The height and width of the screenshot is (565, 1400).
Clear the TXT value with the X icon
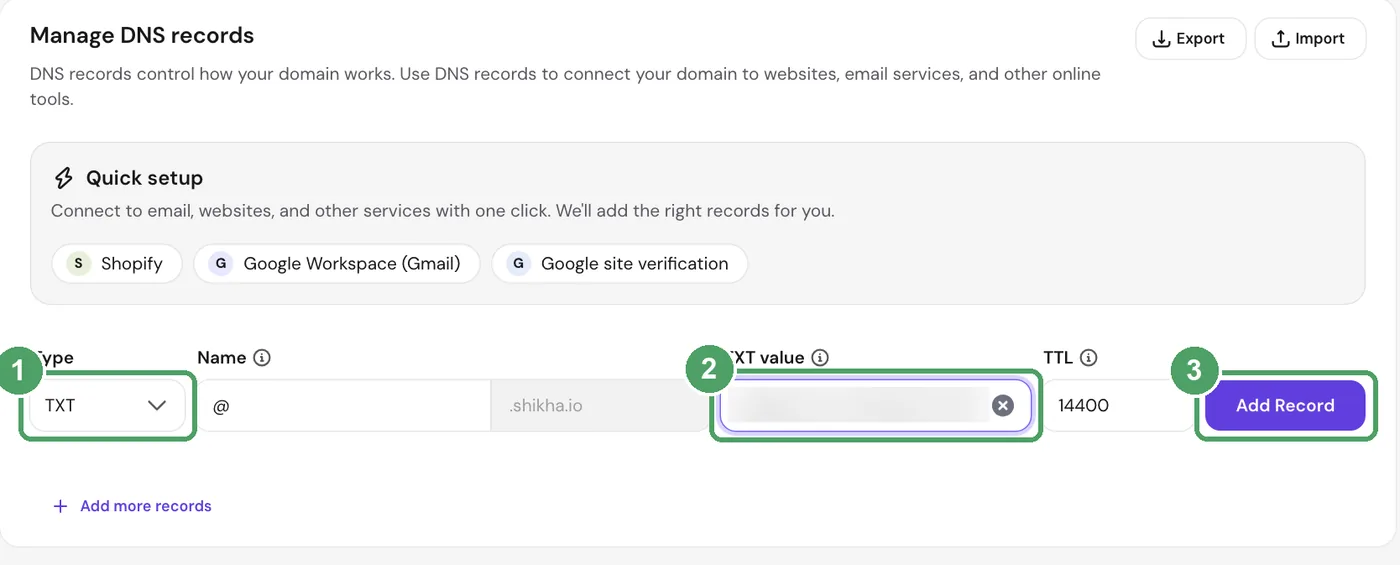click(x=1003, y=405)
